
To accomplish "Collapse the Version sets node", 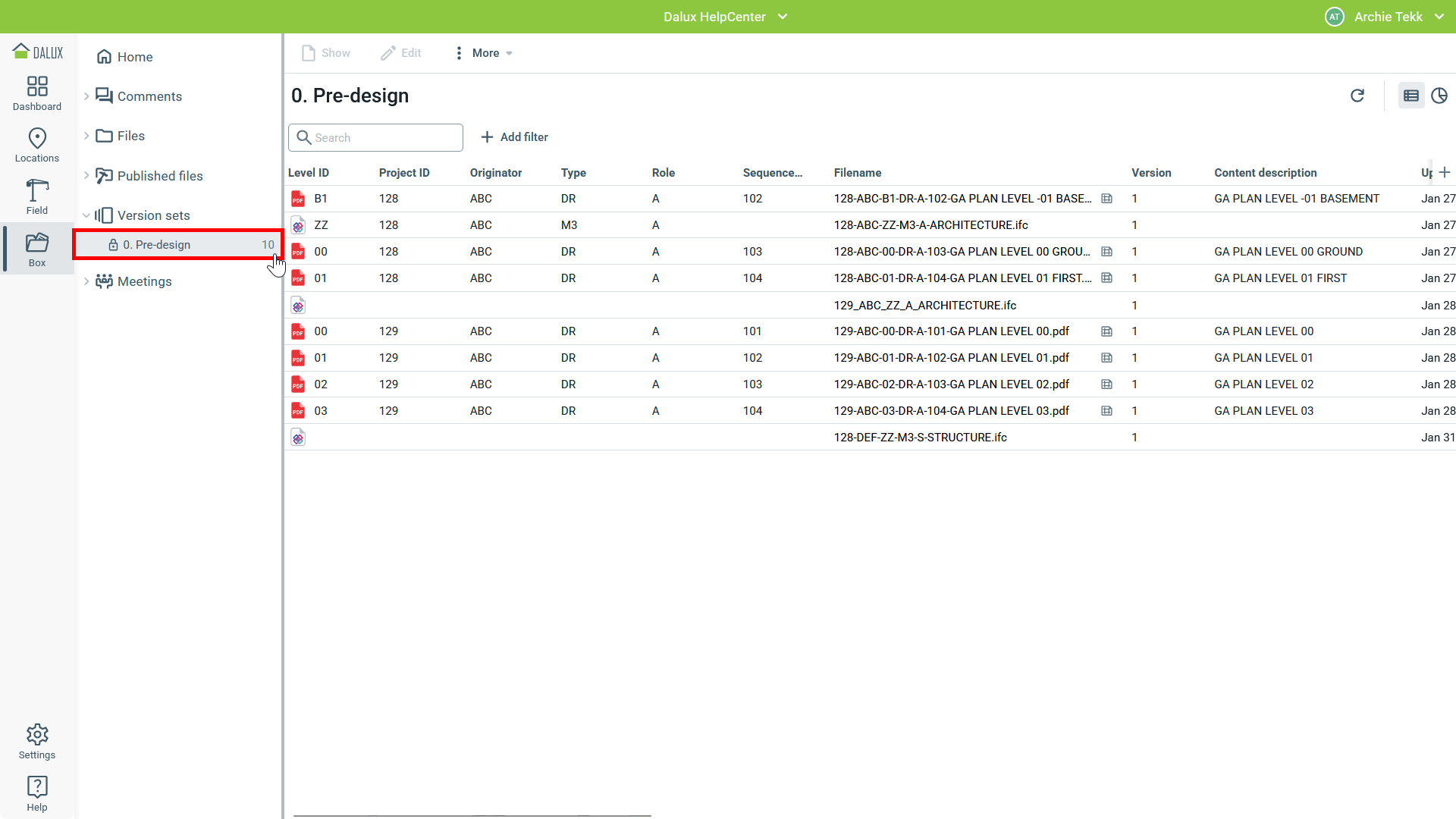I will (86, 215).
